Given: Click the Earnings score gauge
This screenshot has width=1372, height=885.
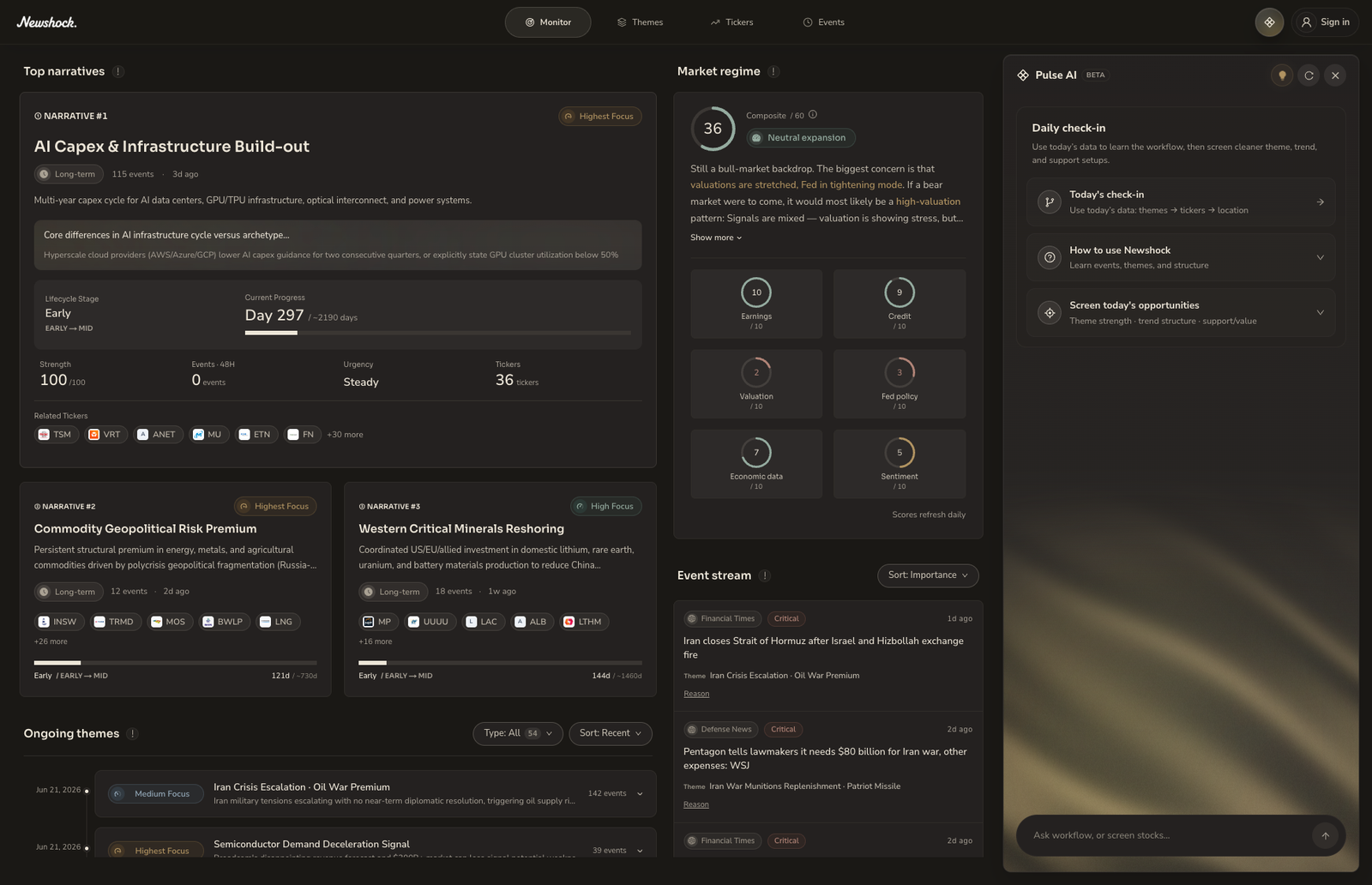Looking at the screenshot, I should [x=756, y=292].
